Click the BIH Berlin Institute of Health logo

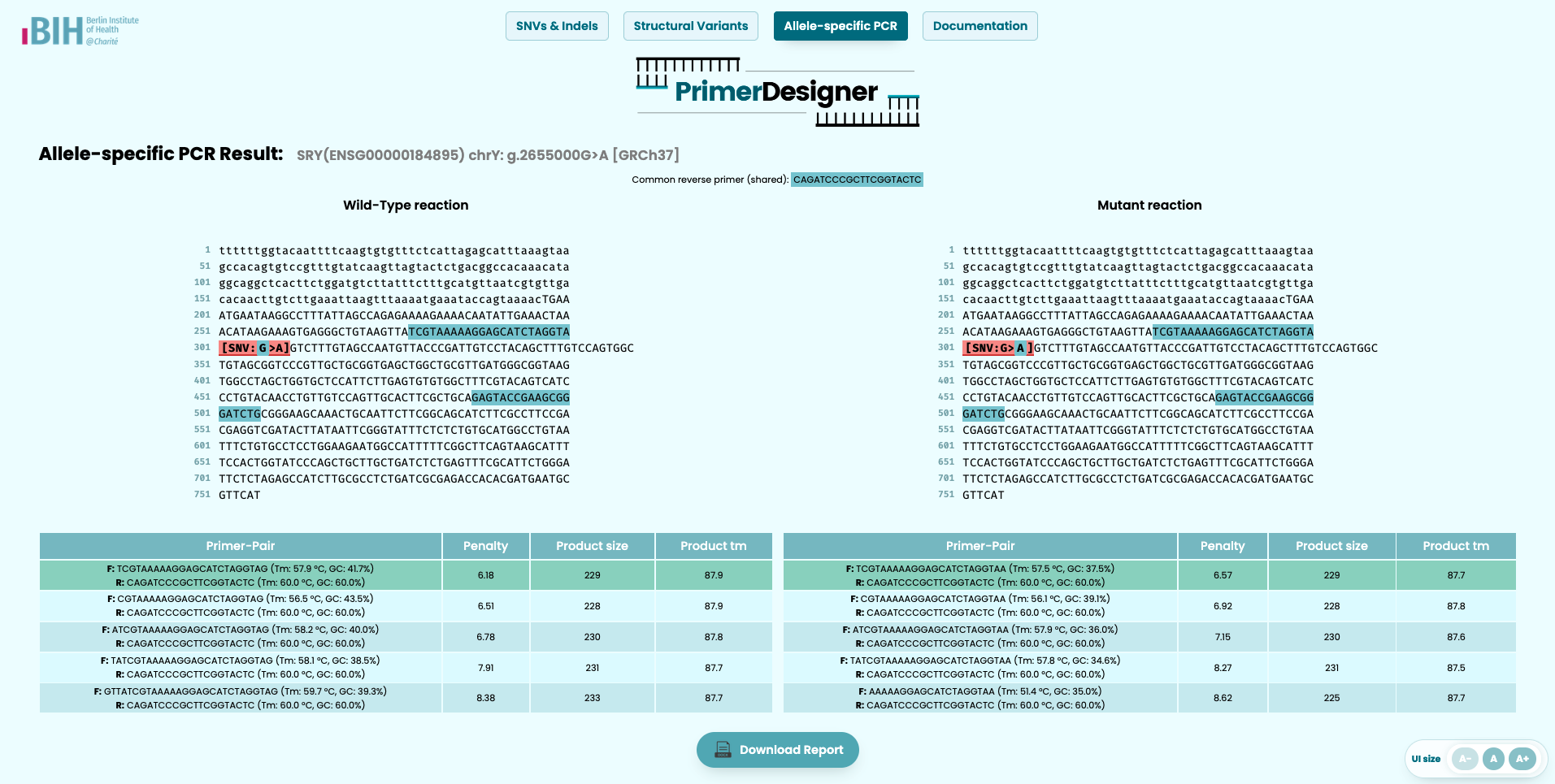[x=80, y=31]
